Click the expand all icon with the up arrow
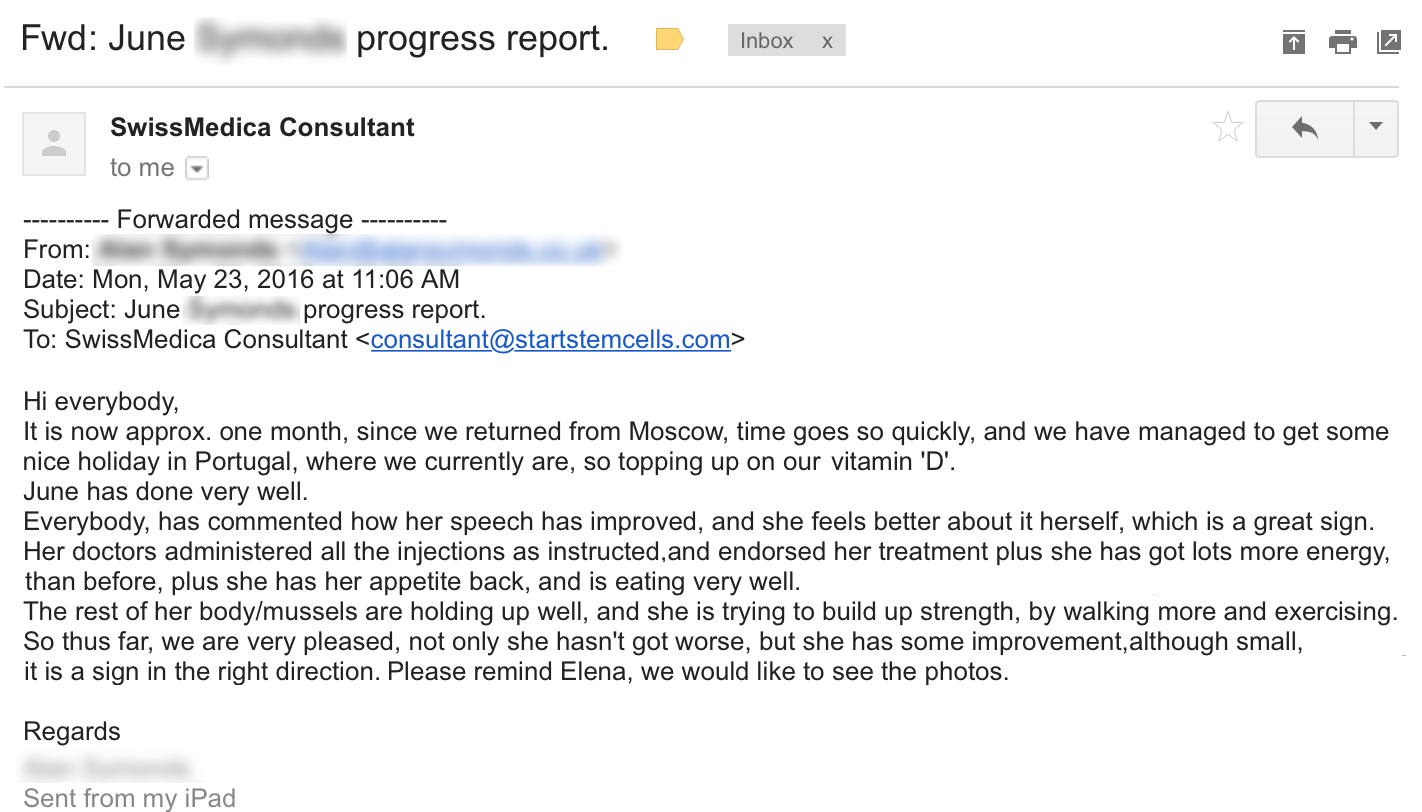The height and width of the screenshot is (812, 1422). click(1294, 42)
